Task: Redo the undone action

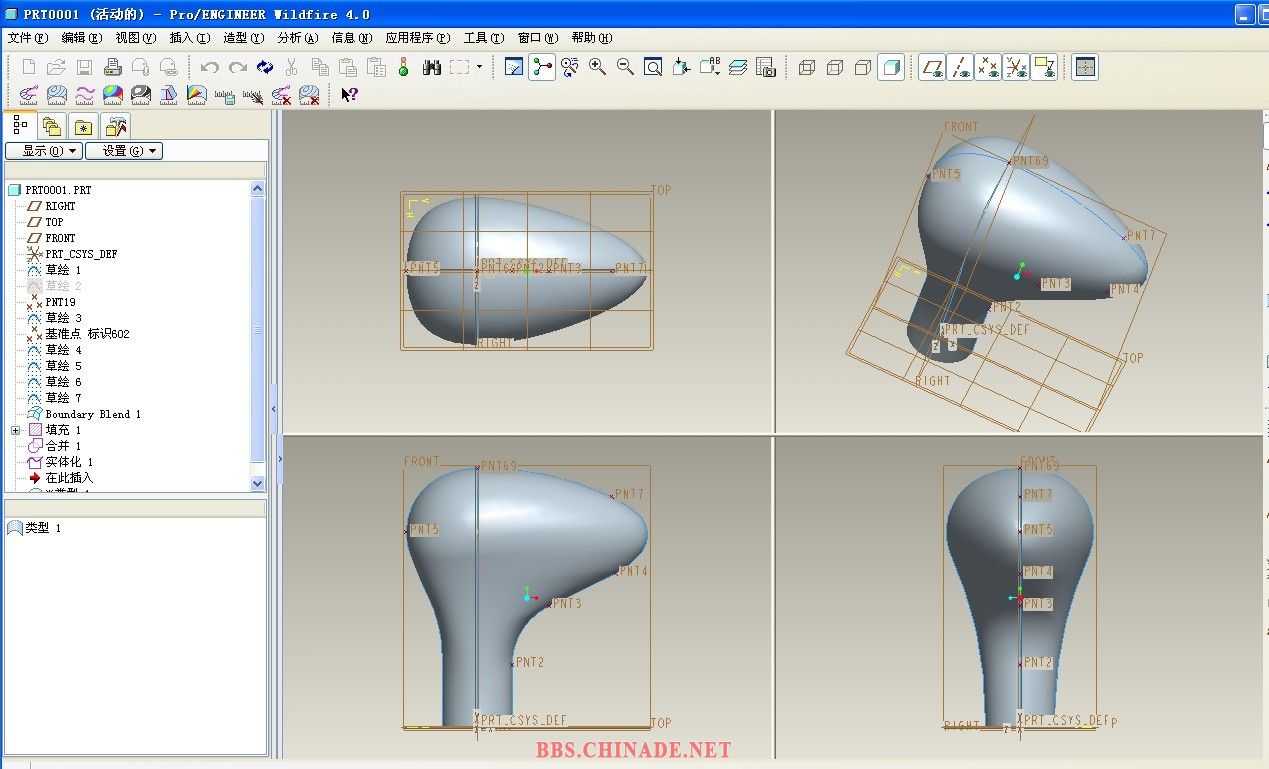Action: coord(237,67)
